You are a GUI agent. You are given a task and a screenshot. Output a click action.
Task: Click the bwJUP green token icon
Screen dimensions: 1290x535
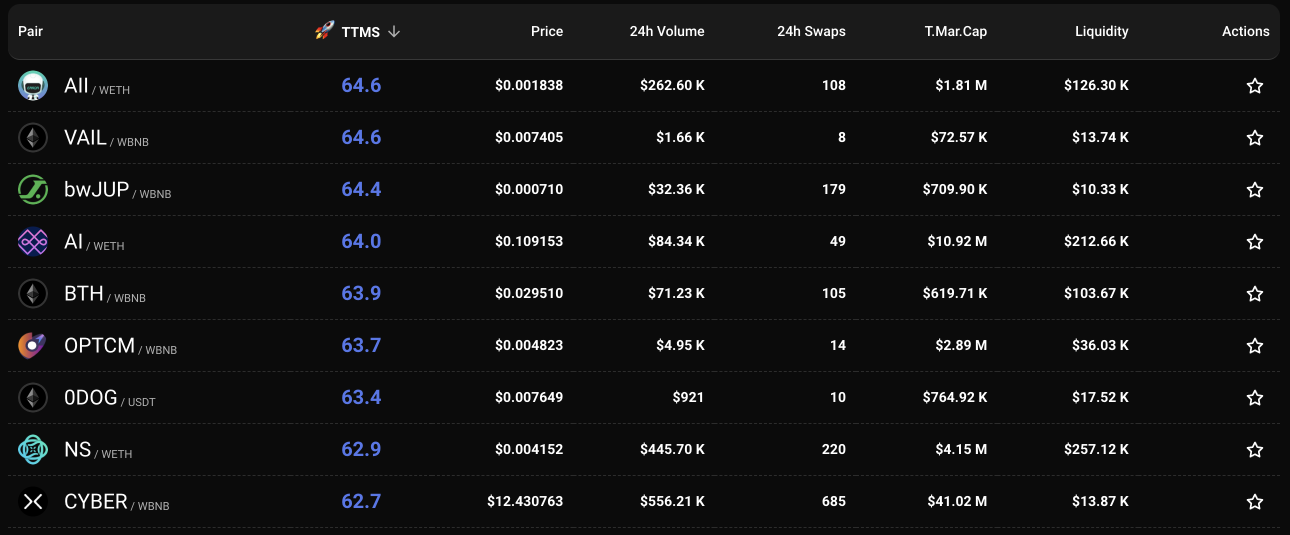[x=33, y=190]
